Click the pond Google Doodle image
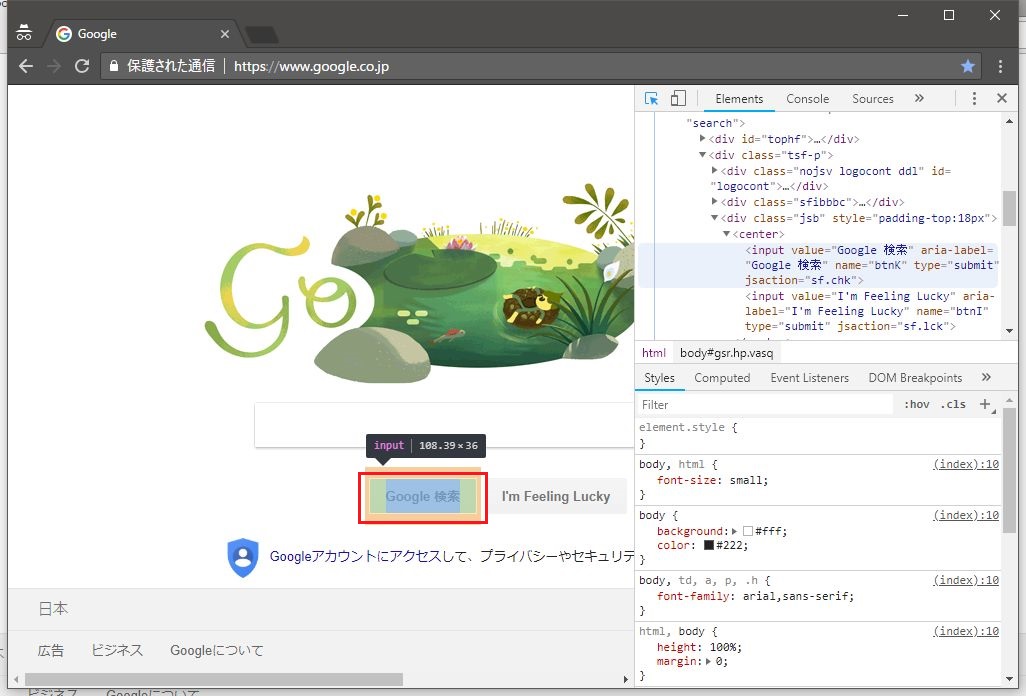This screenshot has width=1026, height=696. (419, 285)
